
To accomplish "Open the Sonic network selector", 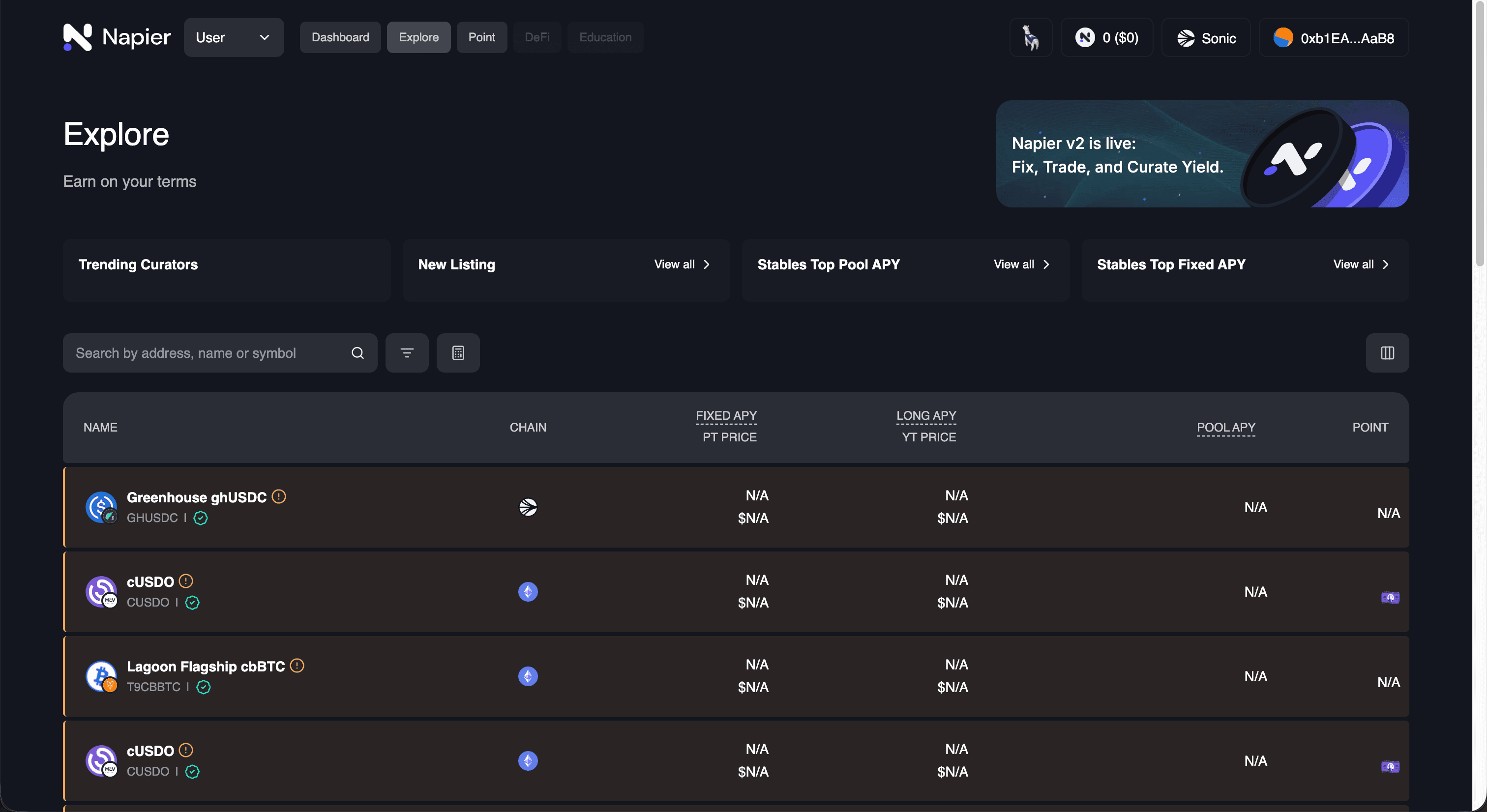I will pyautogui.click(x=1206, y=37).
